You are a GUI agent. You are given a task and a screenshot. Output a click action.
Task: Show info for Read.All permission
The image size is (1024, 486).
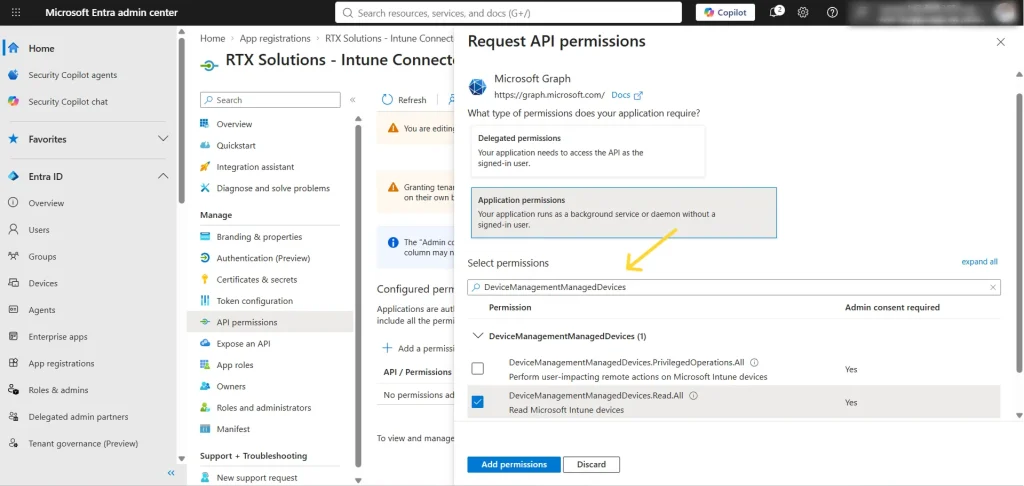tap(694, 395)
